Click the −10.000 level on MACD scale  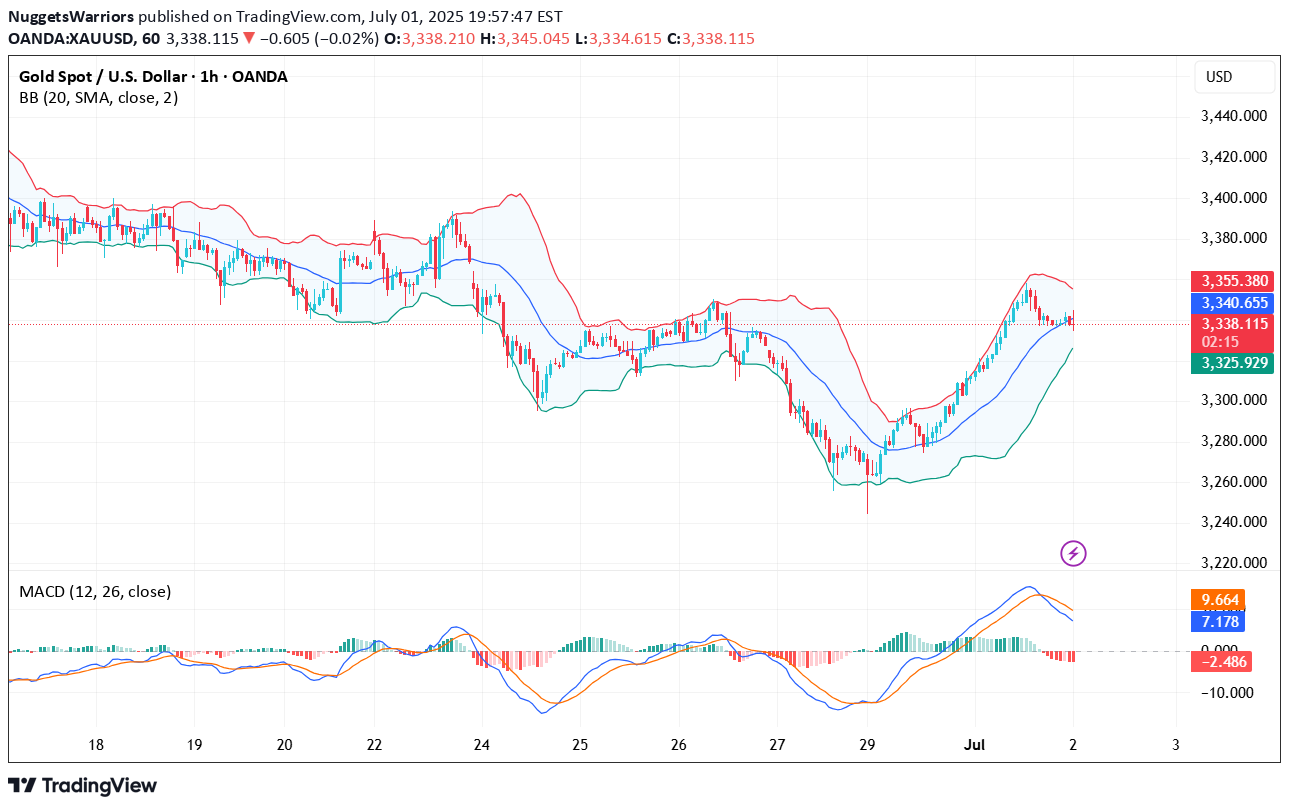pyautogui.click(x=1226, y=692)
